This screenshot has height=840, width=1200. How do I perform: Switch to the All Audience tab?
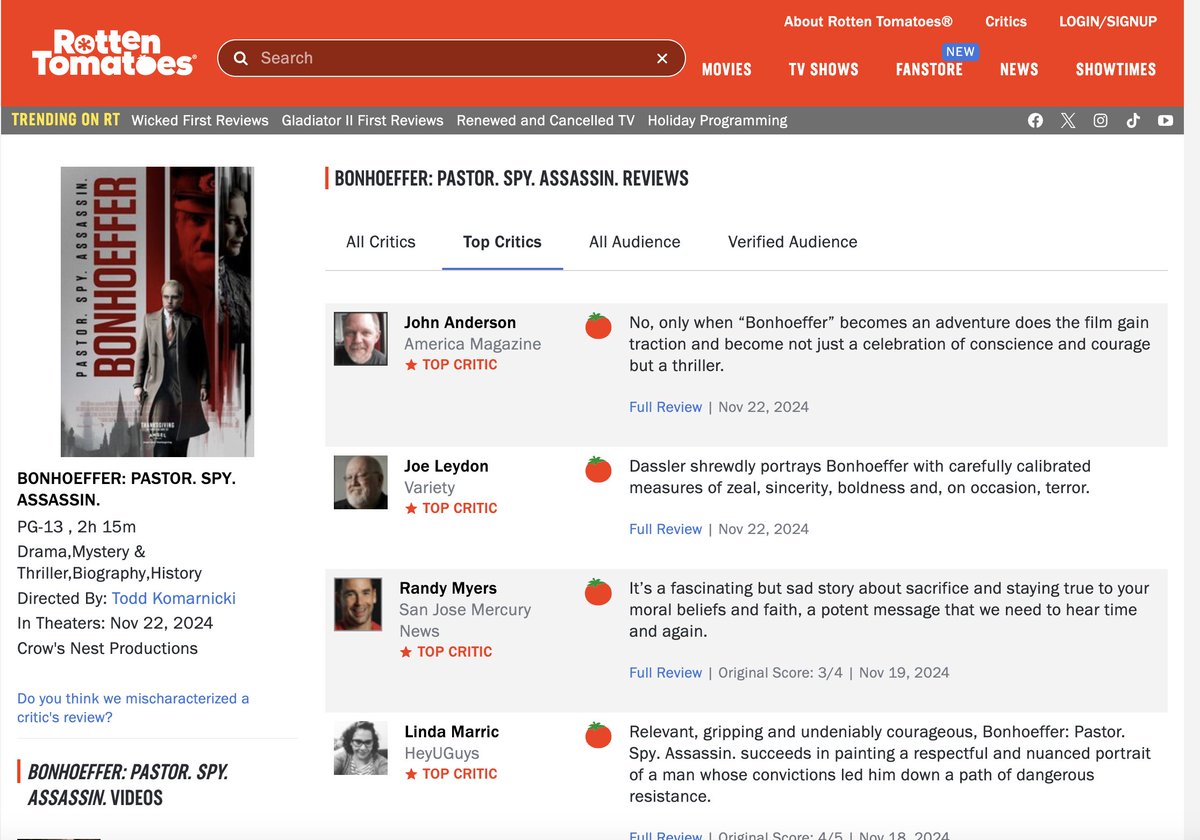pyautogui.click(x=635, y=242)
